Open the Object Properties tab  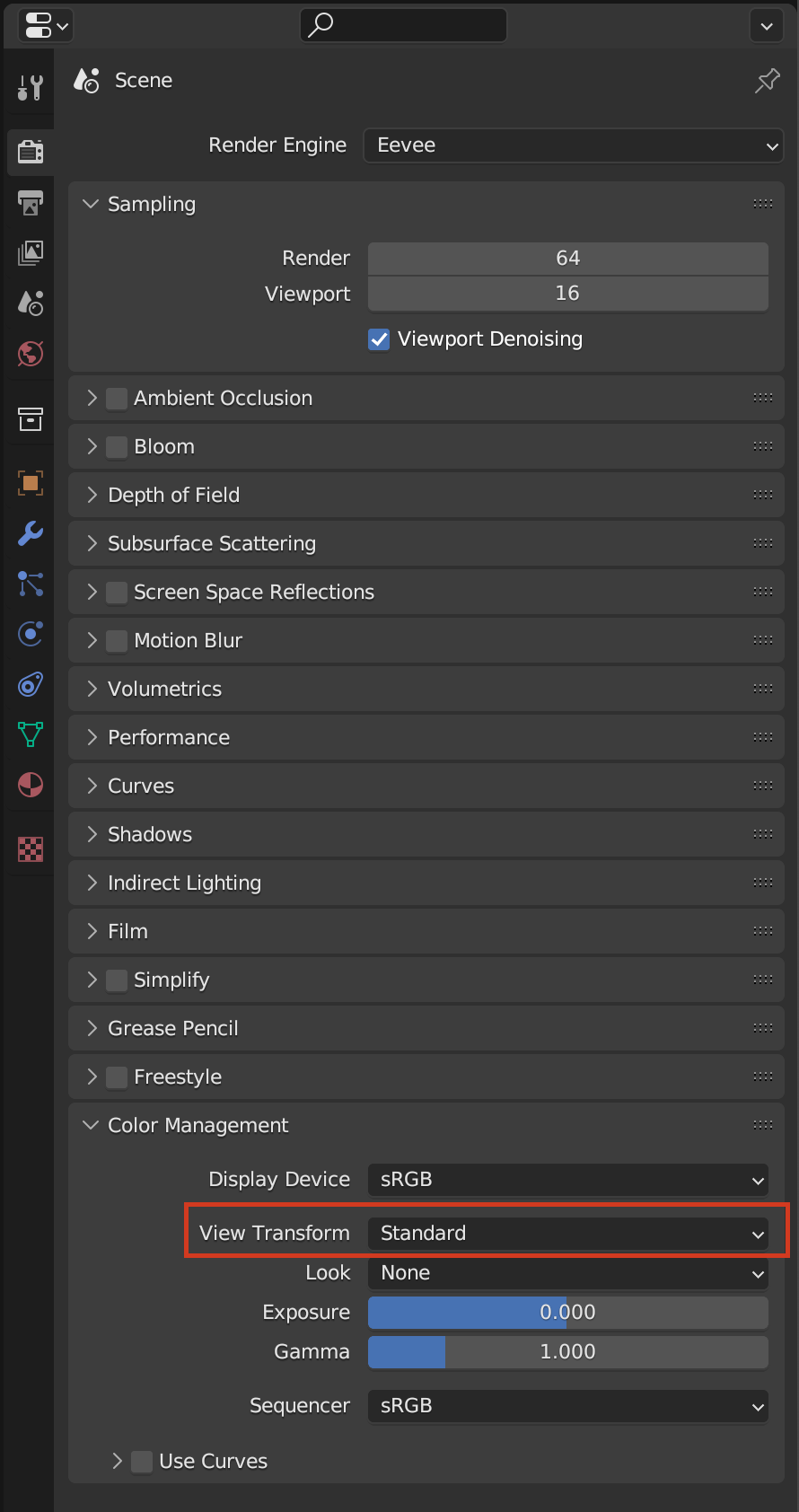[x=30, y=483]
